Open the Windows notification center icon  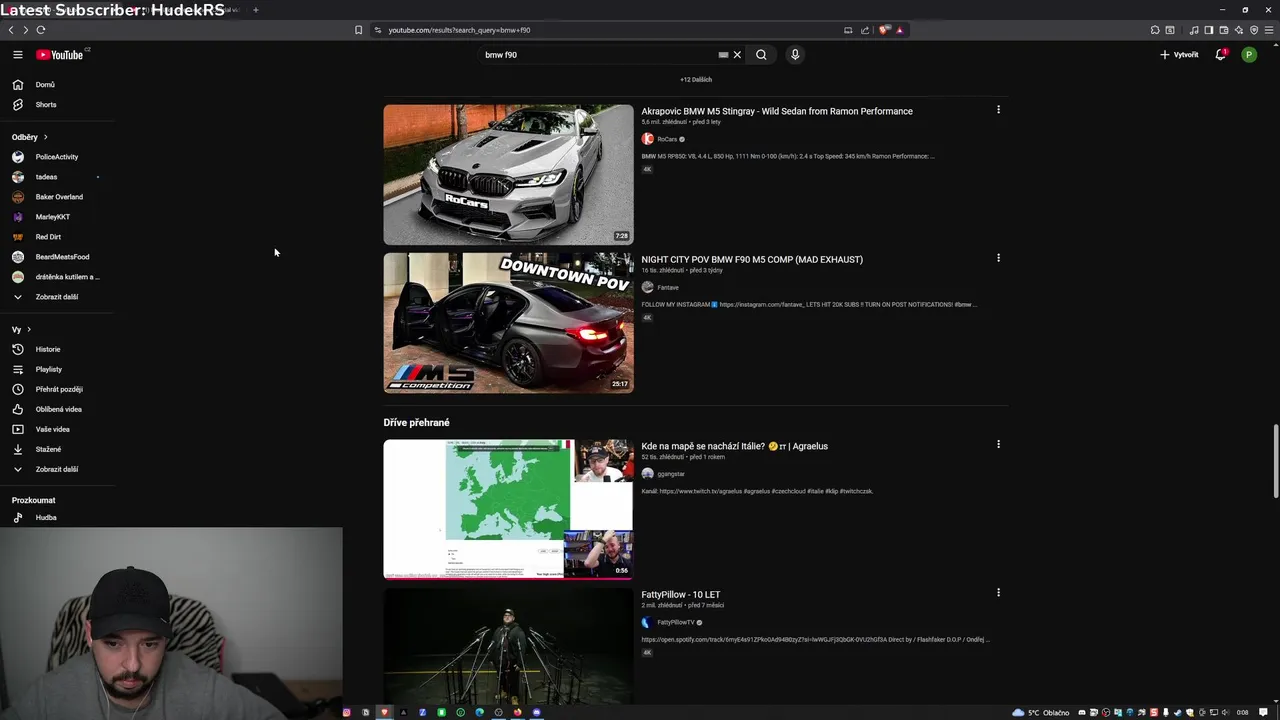pyautogui.click(x=1264, y=712)
